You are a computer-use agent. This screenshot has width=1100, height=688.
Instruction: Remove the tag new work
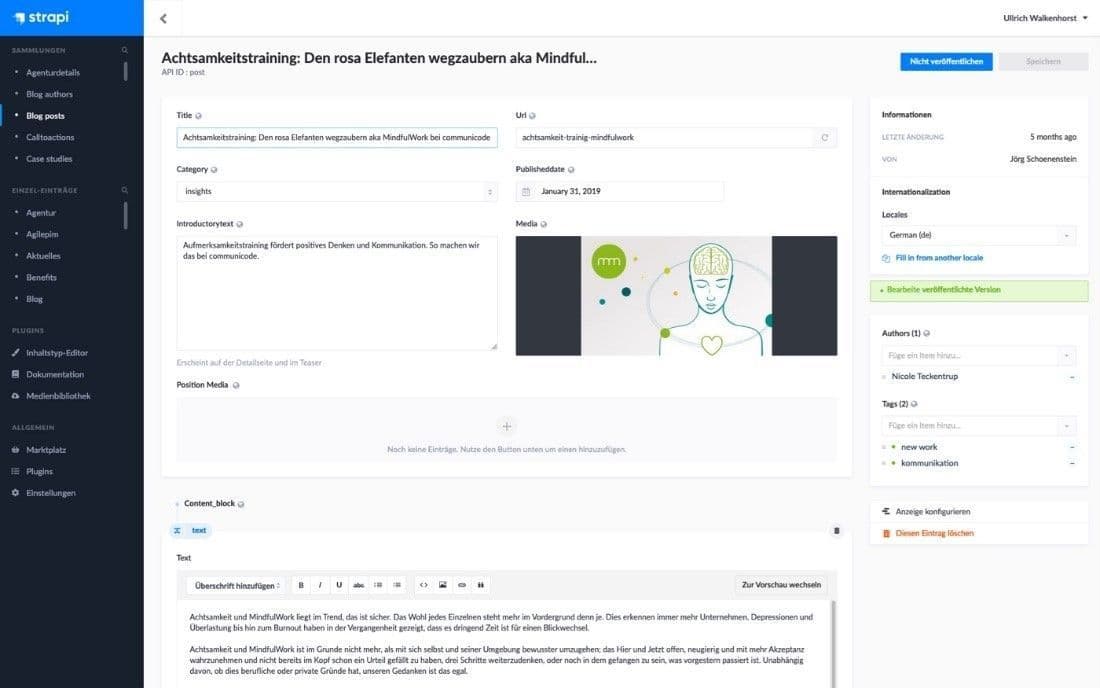[1071, 446]
